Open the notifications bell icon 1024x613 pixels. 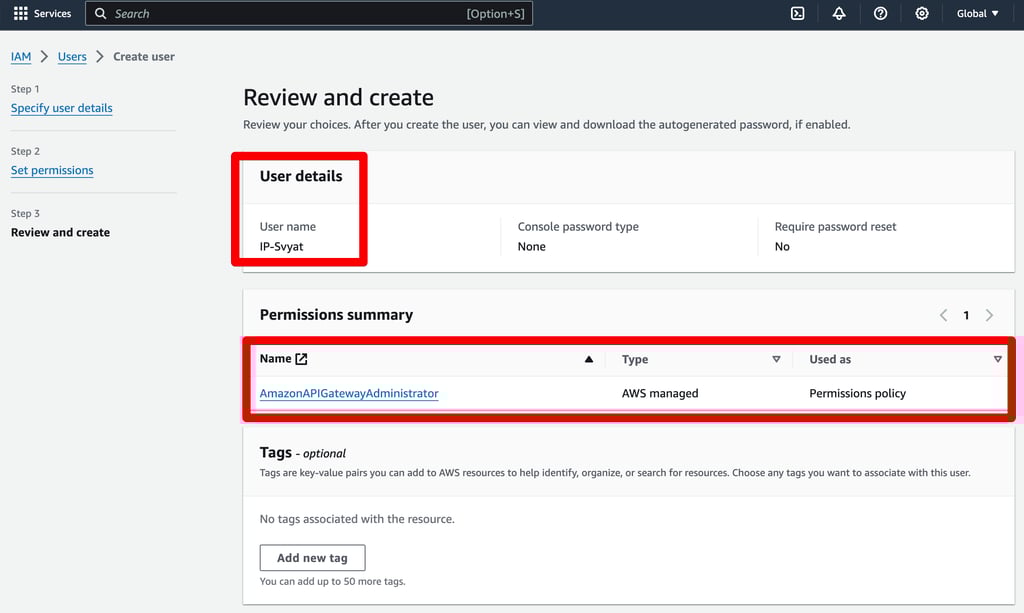839,13
